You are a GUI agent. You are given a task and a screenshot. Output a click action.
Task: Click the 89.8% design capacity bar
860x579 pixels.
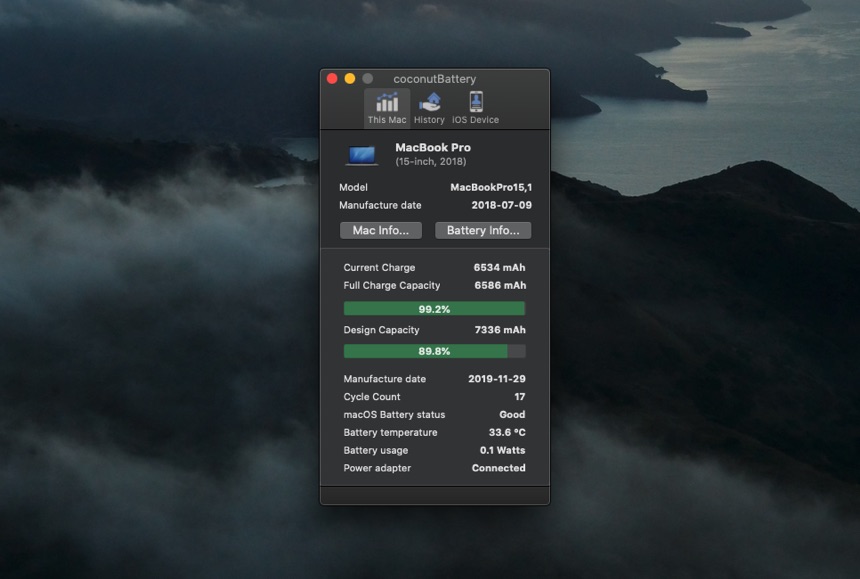(x=434, y=351)
